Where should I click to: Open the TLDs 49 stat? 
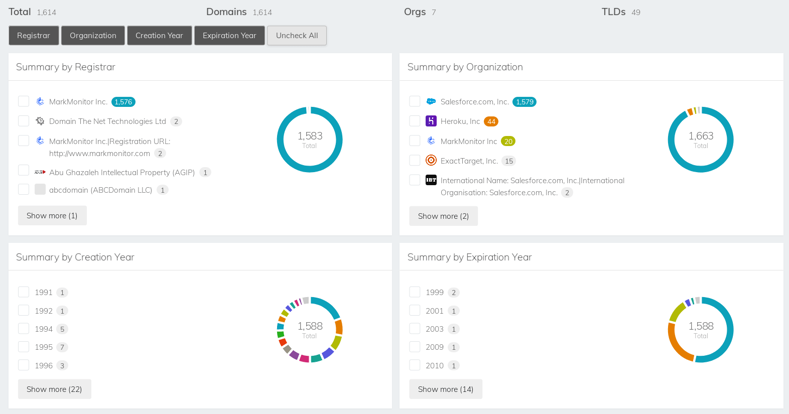pyautogui.click(x=621, y=12)
